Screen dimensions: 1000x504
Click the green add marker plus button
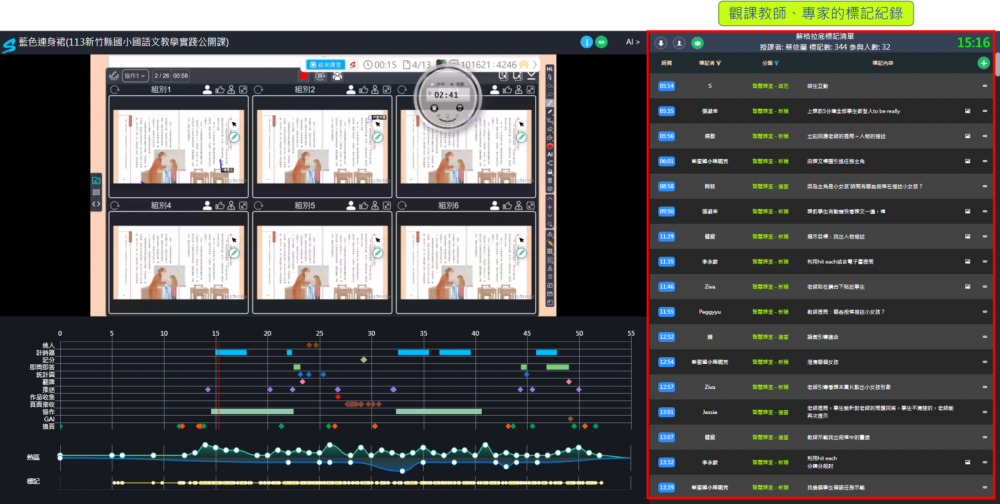click(983, 63)
